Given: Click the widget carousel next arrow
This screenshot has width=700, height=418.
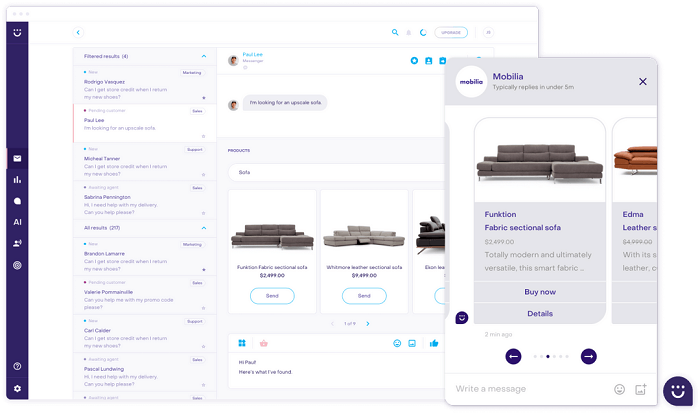Looking at the screenshot, I should point(588,356).
